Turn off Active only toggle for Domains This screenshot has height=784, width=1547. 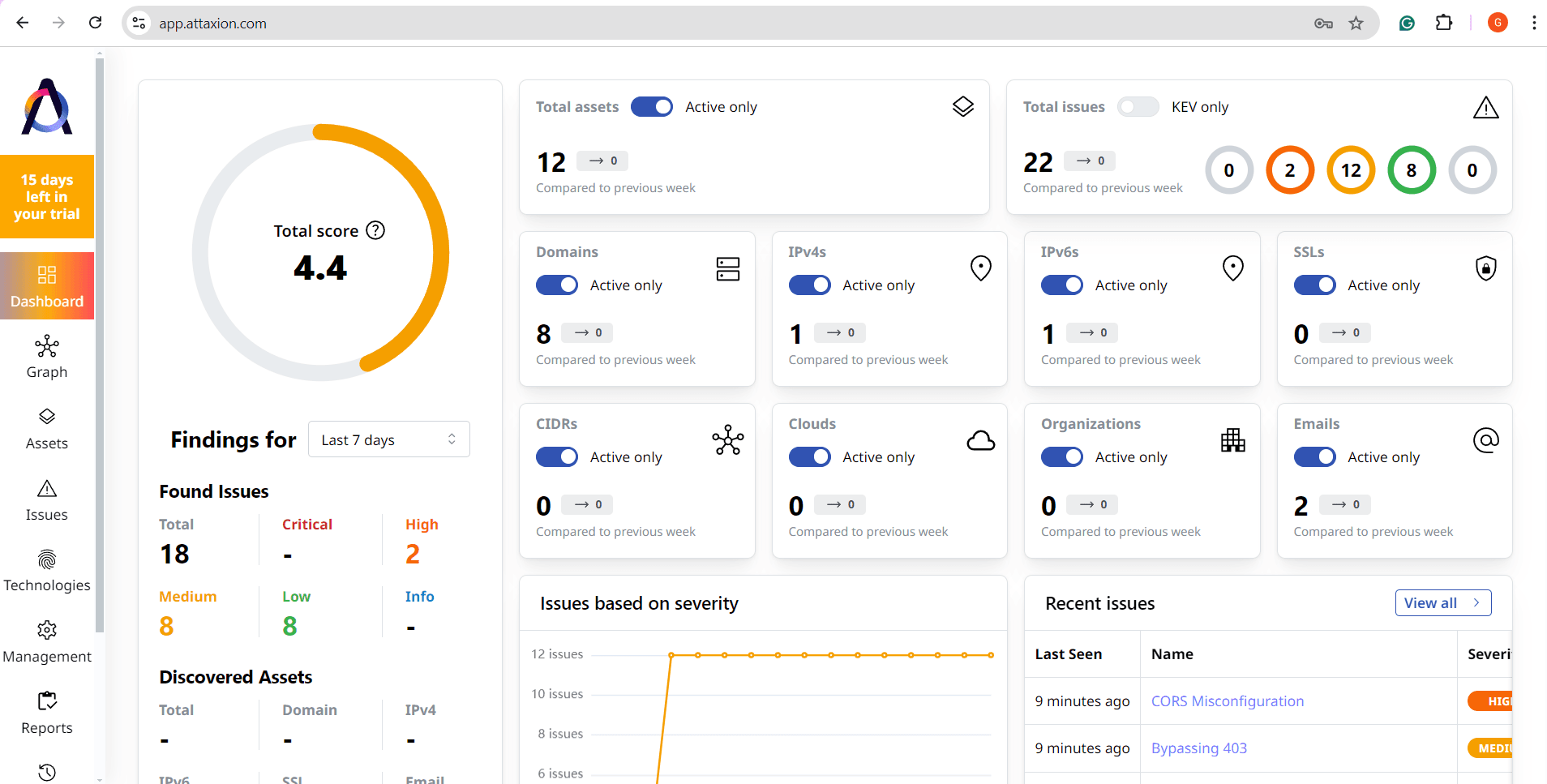pyautogui.click(x=557, y=285)
